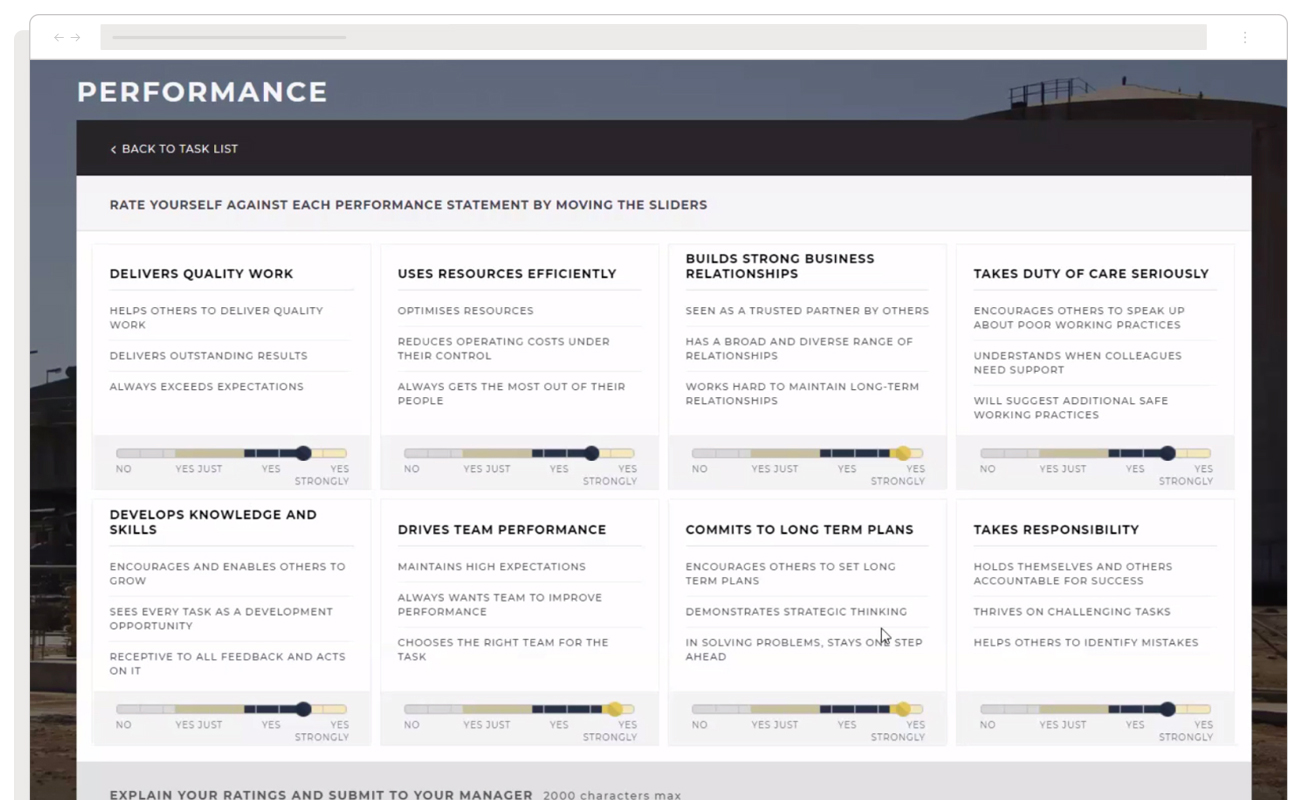Click the Uses Resources Efficiently card title
Viewport: 1300px width, 800px height.
pyautogui.click(x=507, y=274)
